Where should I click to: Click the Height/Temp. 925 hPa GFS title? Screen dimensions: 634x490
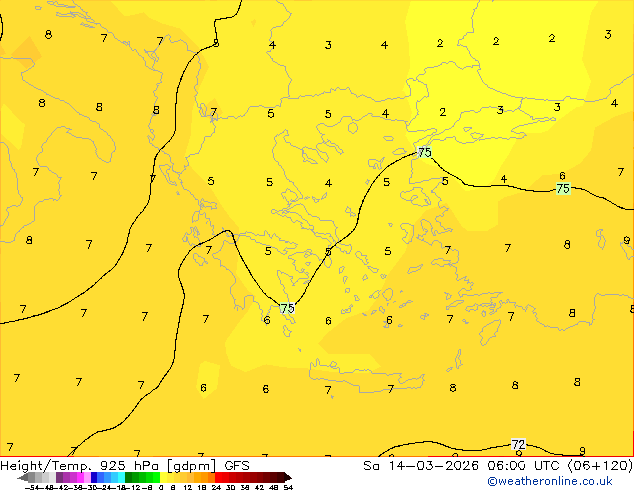pos(125,466)
